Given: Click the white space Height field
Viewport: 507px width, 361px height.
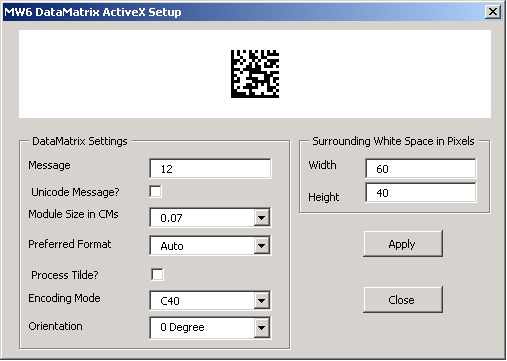Looking at the screenshot, I should (421, 193).
